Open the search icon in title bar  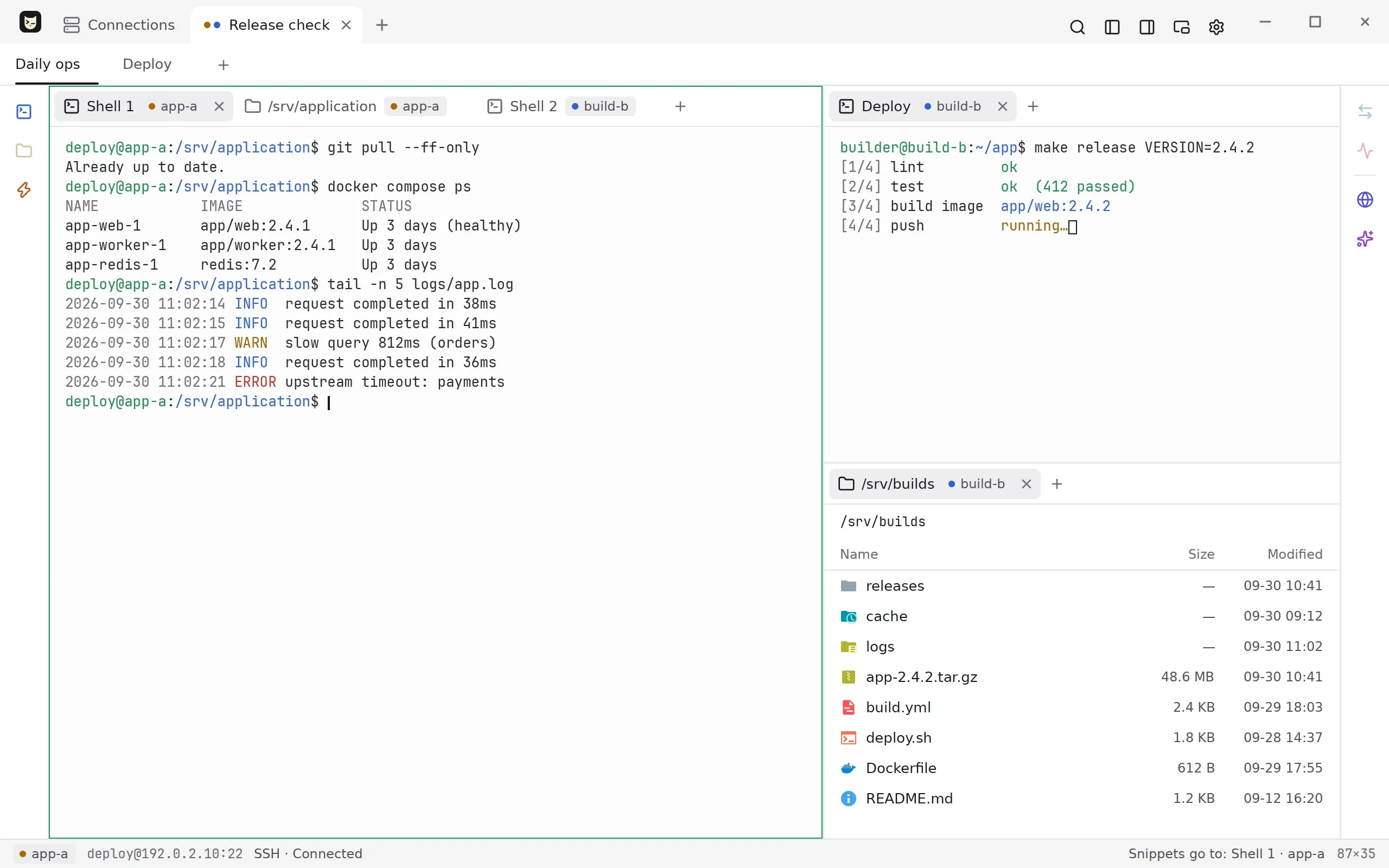[x=1078, y=27]
